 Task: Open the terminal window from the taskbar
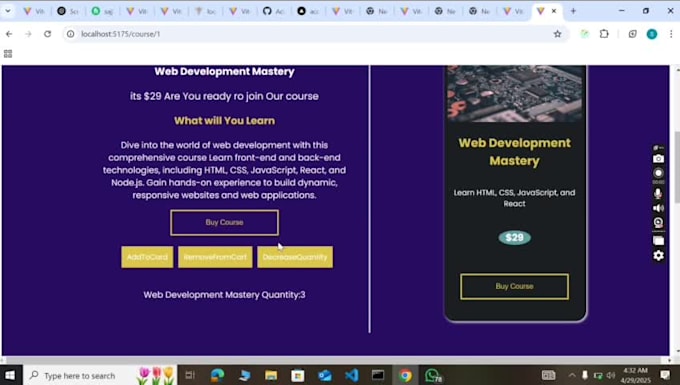pos(378,375)
